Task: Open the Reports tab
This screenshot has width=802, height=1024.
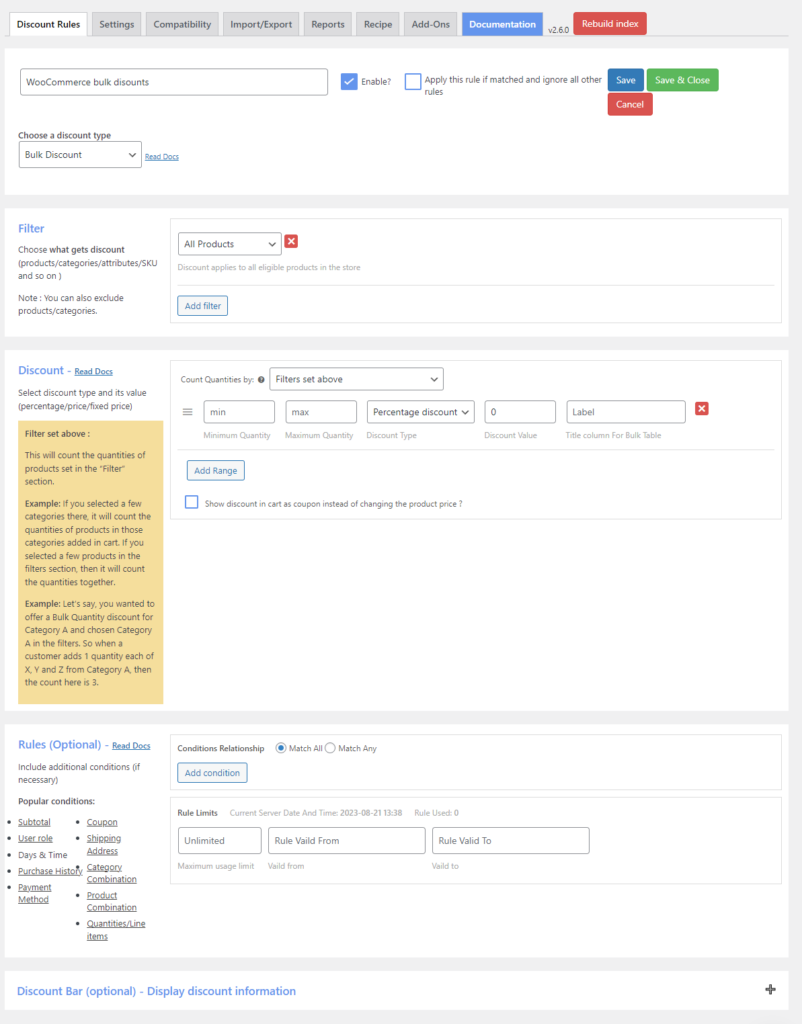Action: (x=327, y=24)
